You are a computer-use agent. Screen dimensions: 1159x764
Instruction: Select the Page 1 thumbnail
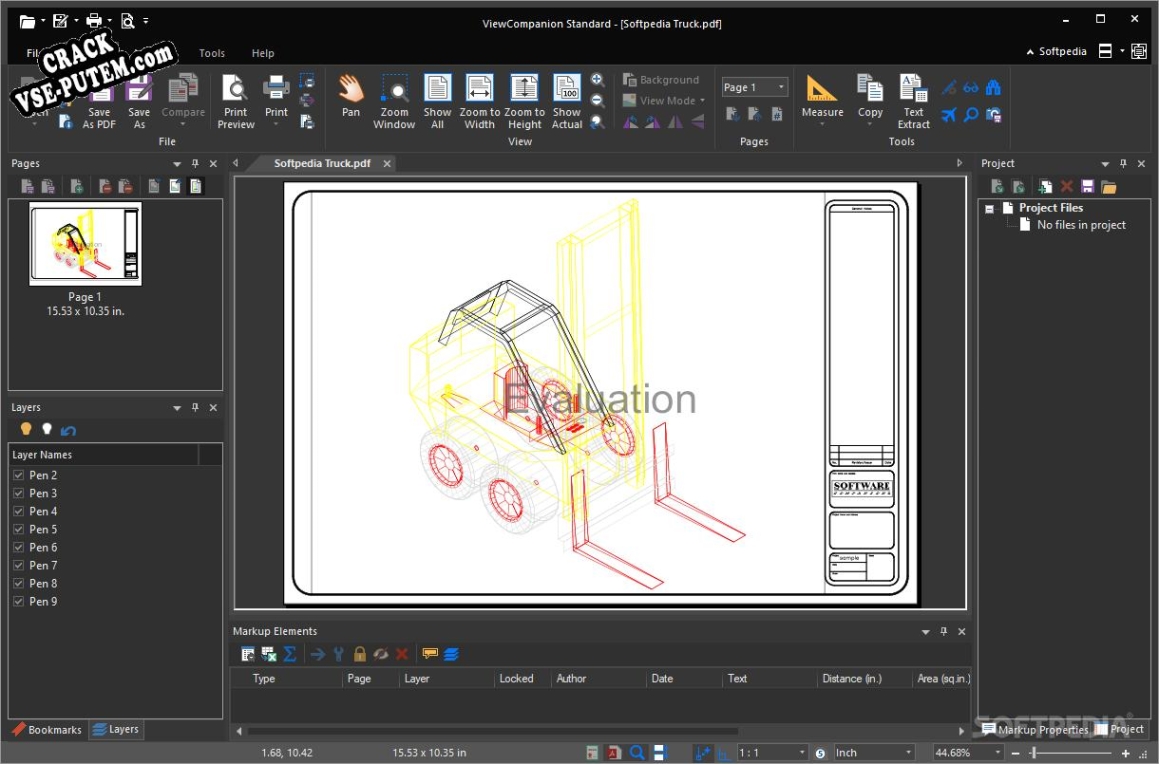(85, 244)
